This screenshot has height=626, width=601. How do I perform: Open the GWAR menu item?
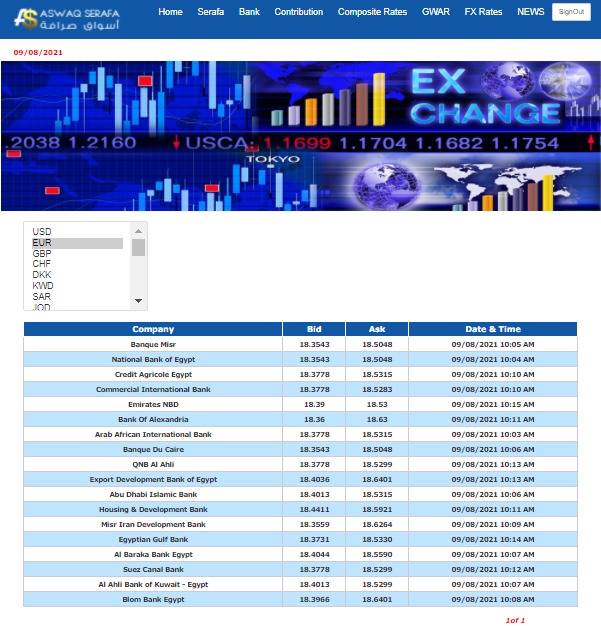point(436,12)
